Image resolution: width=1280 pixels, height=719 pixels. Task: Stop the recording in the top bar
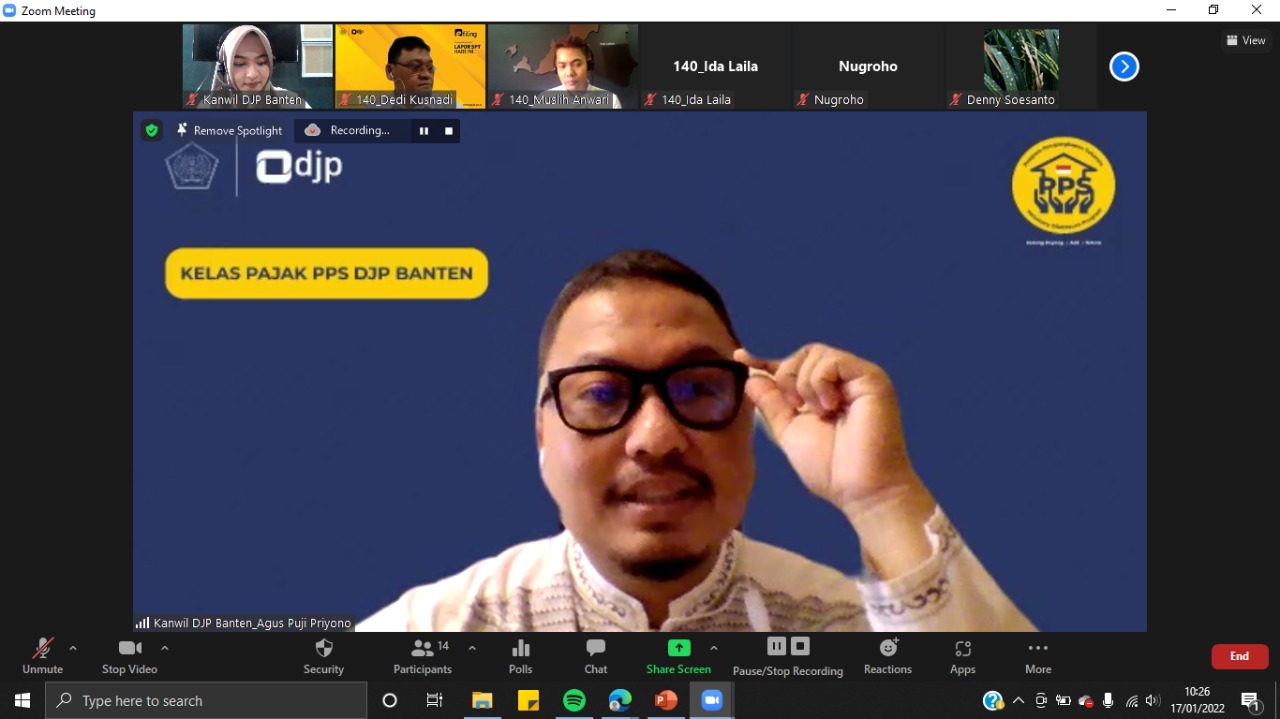449,131
